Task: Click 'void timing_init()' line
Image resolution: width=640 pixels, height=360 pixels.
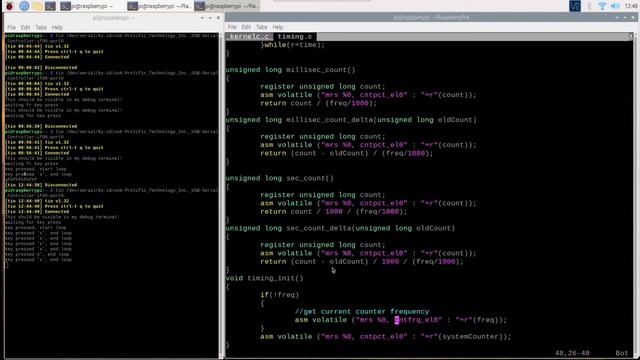Action: 264,278
